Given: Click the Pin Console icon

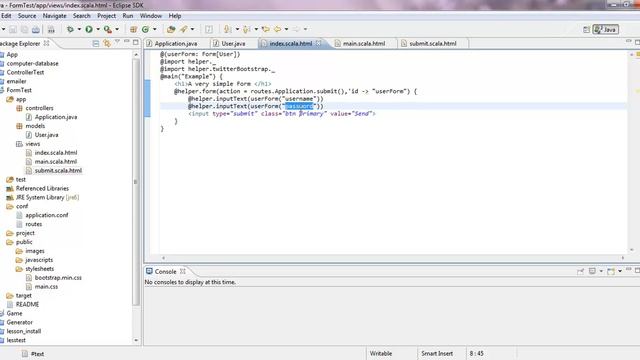Looking at the screenshot, I should coord(580,271).
